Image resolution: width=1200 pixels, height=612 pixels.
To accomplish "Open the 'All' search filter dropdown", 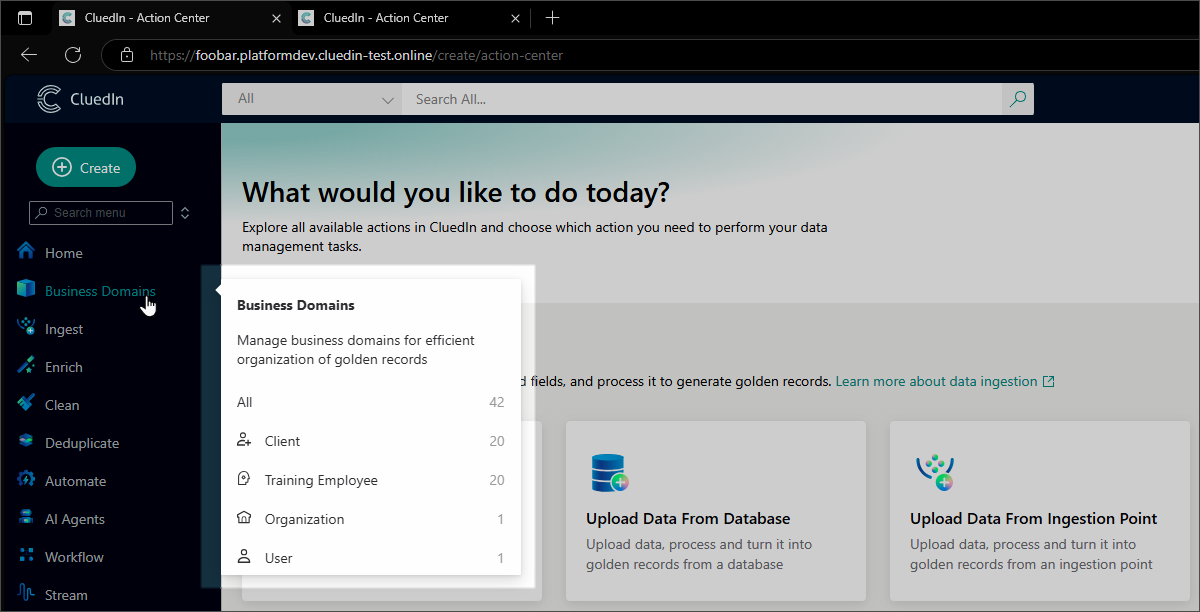I will pos(311,99).
